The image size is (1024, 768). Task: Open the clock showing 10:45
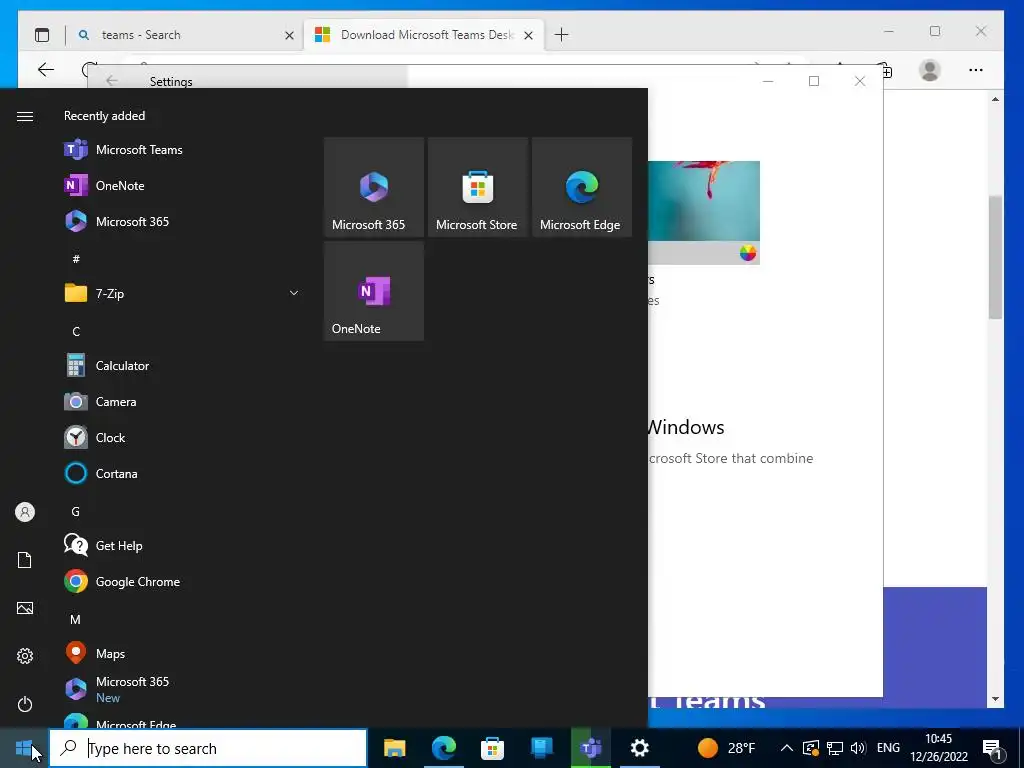tap(939, 748)
